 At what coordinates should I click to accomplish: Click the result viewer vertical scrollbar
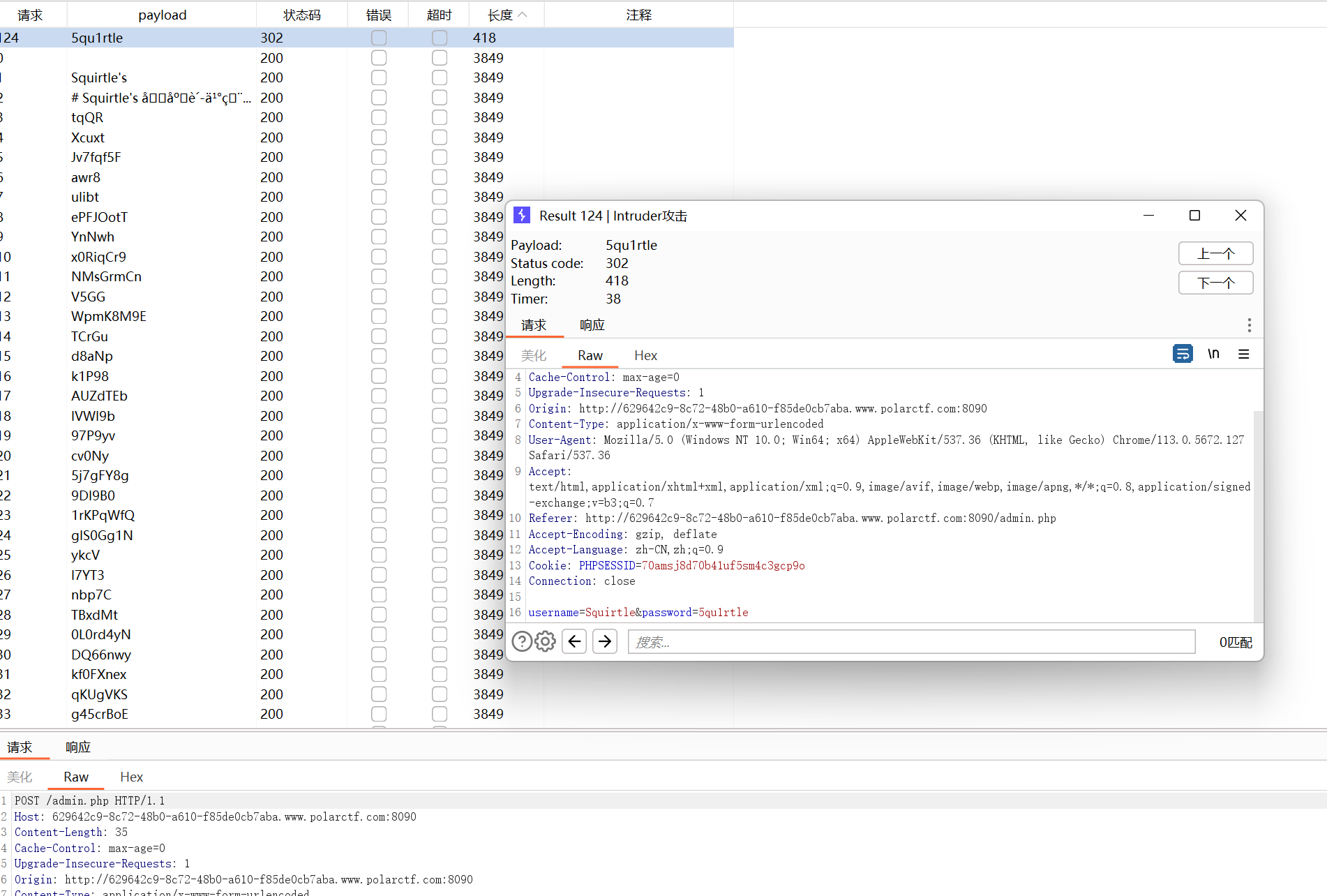pyautogui.click(x=1258, y=516)
